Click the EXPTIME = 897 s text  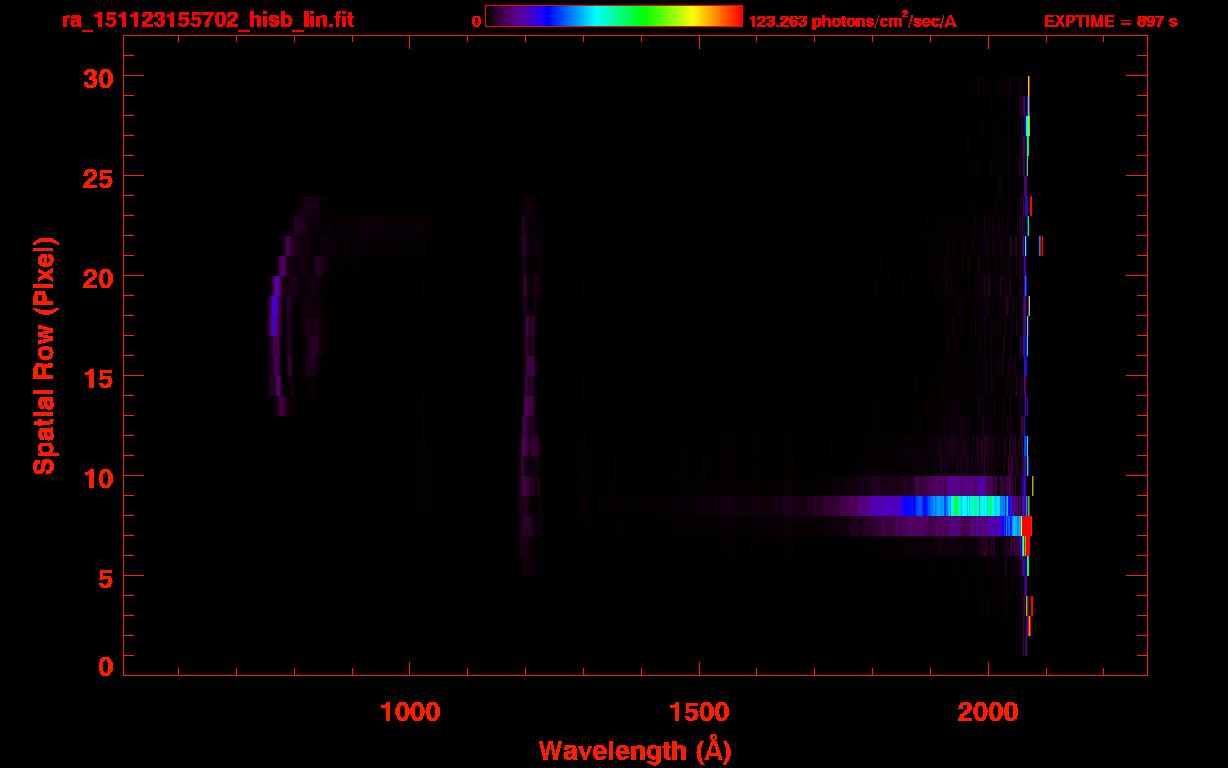(1110, 21)
